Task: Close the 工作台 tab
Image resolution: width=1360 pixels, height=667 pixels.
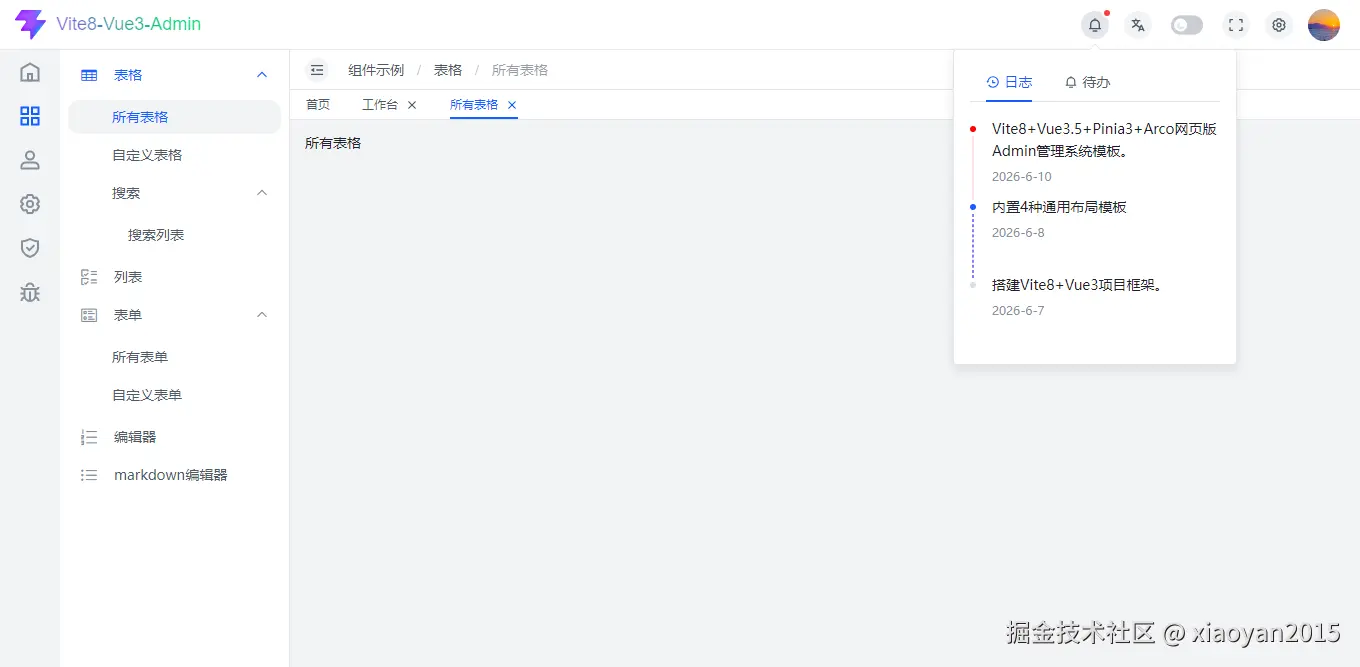Action: coord(412,105)
